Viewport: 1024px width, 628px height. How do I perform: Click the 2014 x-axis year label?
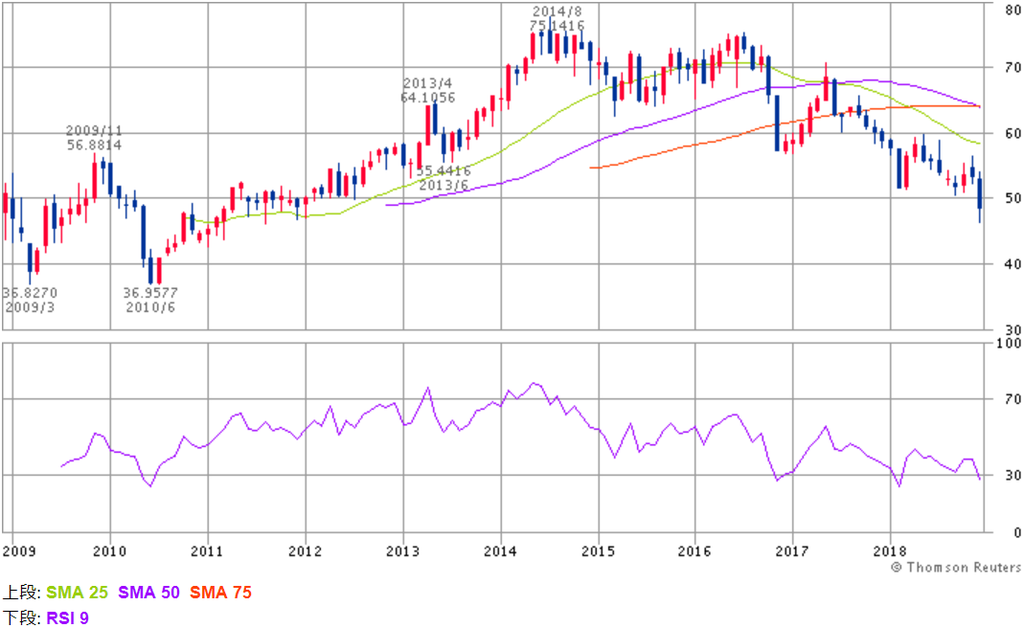coord(500,552)
